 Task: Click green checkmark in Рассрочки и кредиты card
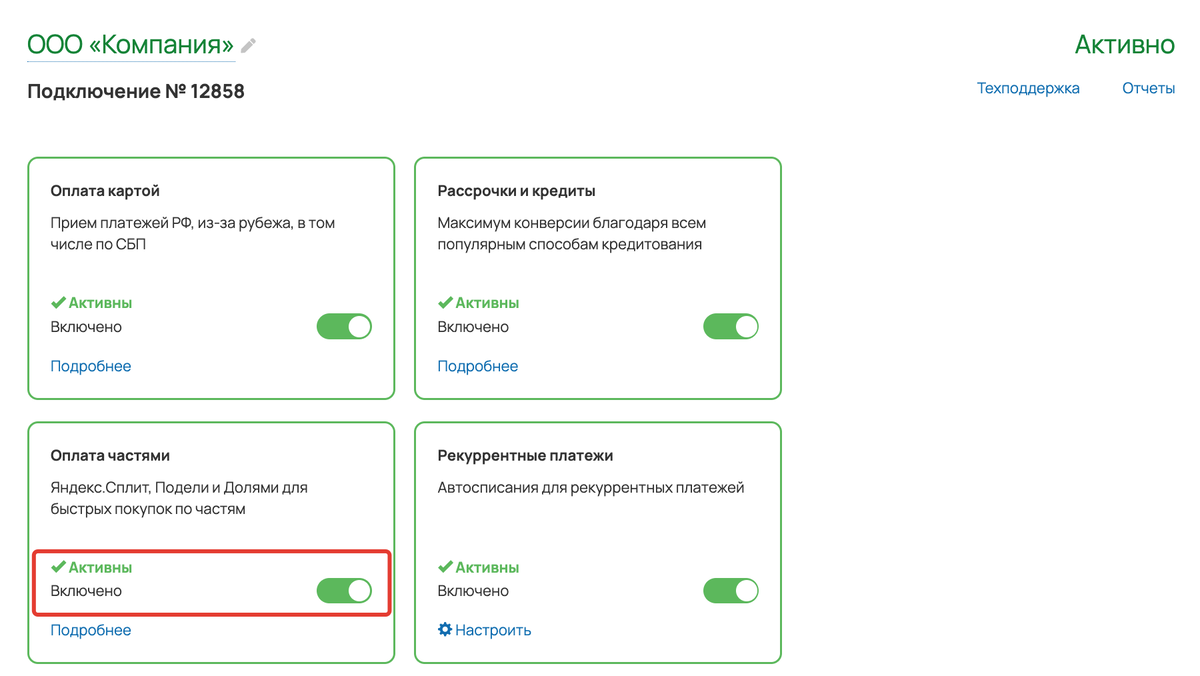(x=445, y=302)
